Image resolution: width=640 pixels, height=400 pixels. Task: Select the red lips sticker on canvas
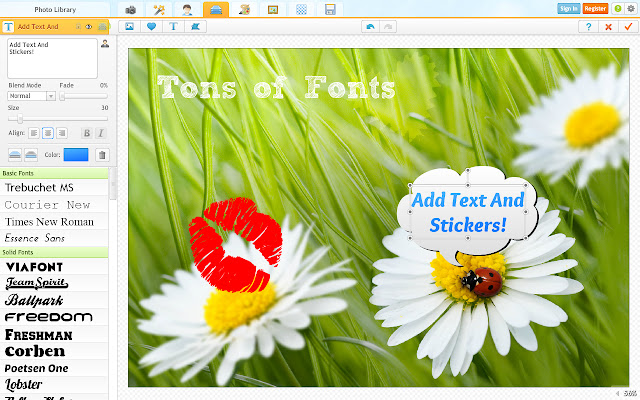coord(236,245)
